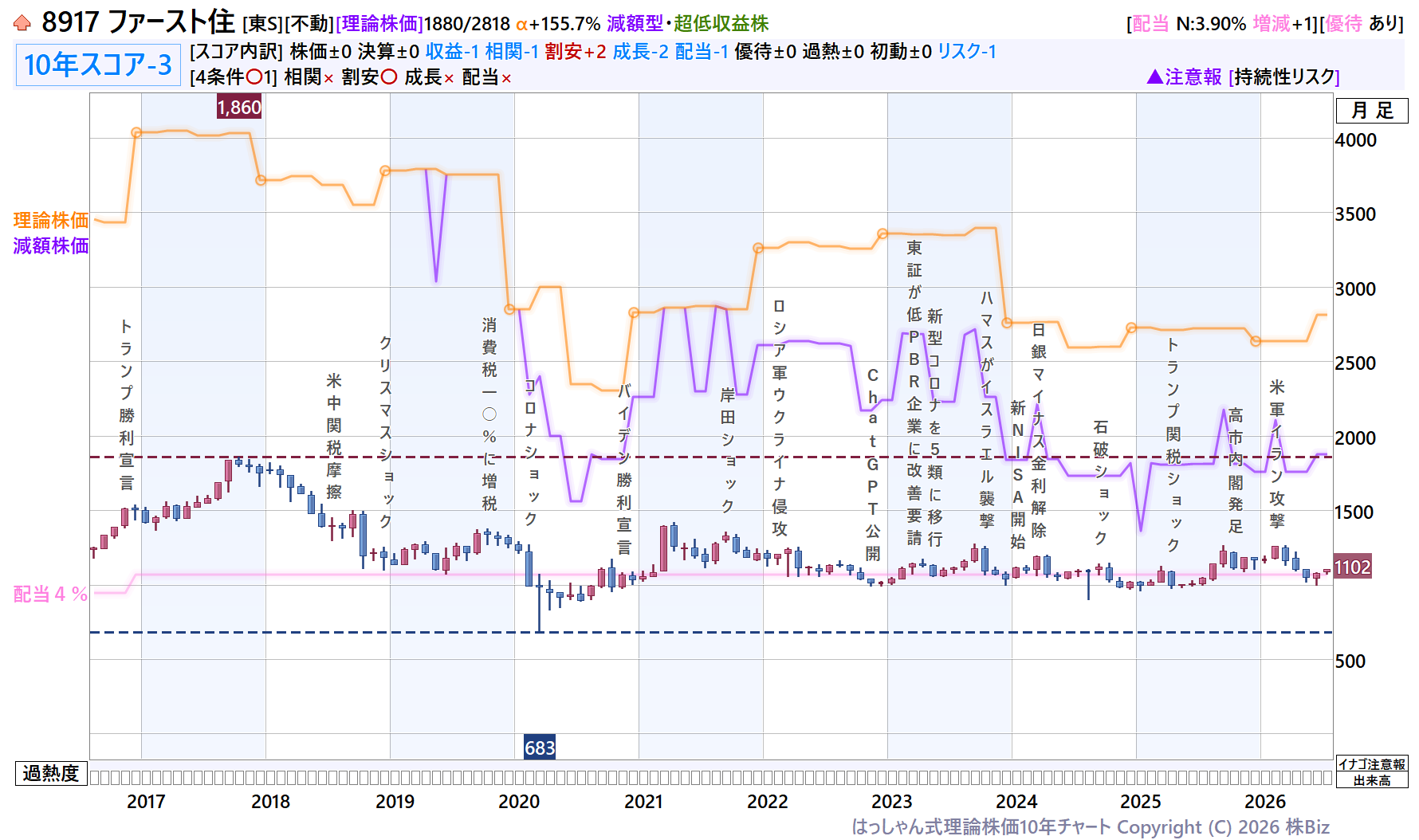
Task: Click the ChatGPT公開 event annotation
Action: pos(873,464)
